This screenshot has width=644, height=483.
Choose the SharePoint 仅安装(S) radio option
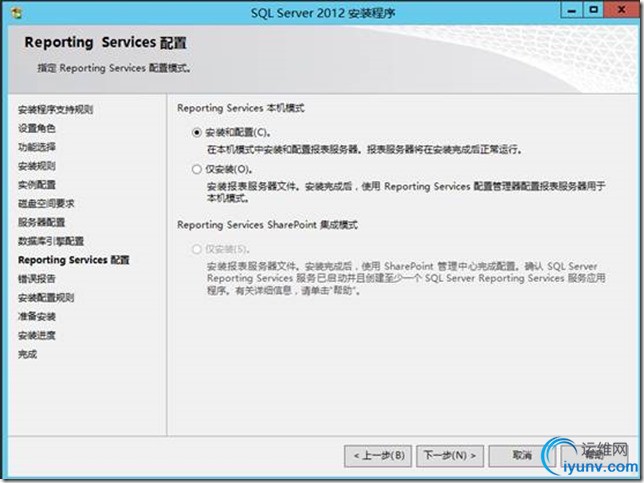coord(197,249)
